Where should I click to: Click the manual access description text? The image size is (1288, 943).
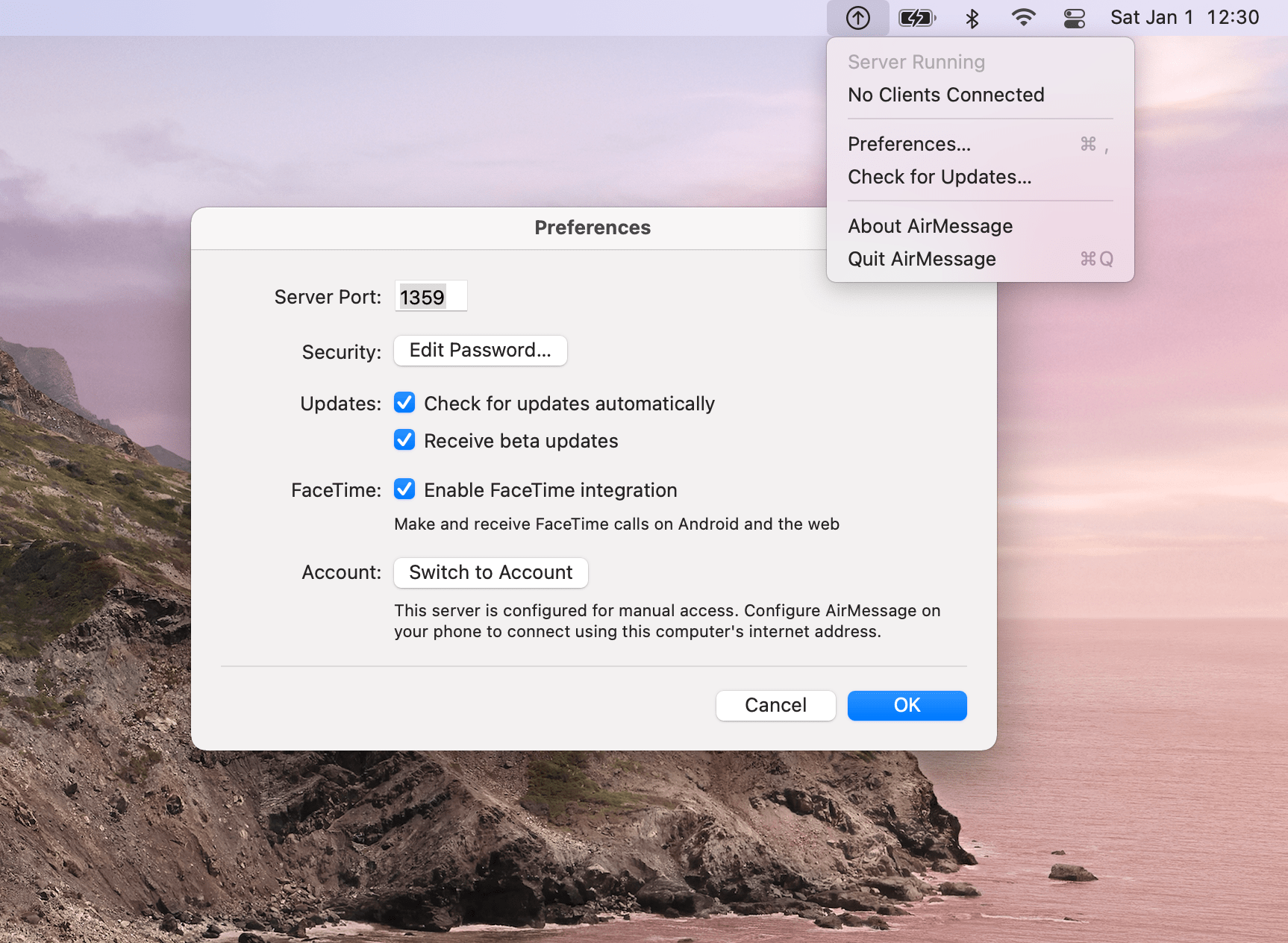(667, 621)
